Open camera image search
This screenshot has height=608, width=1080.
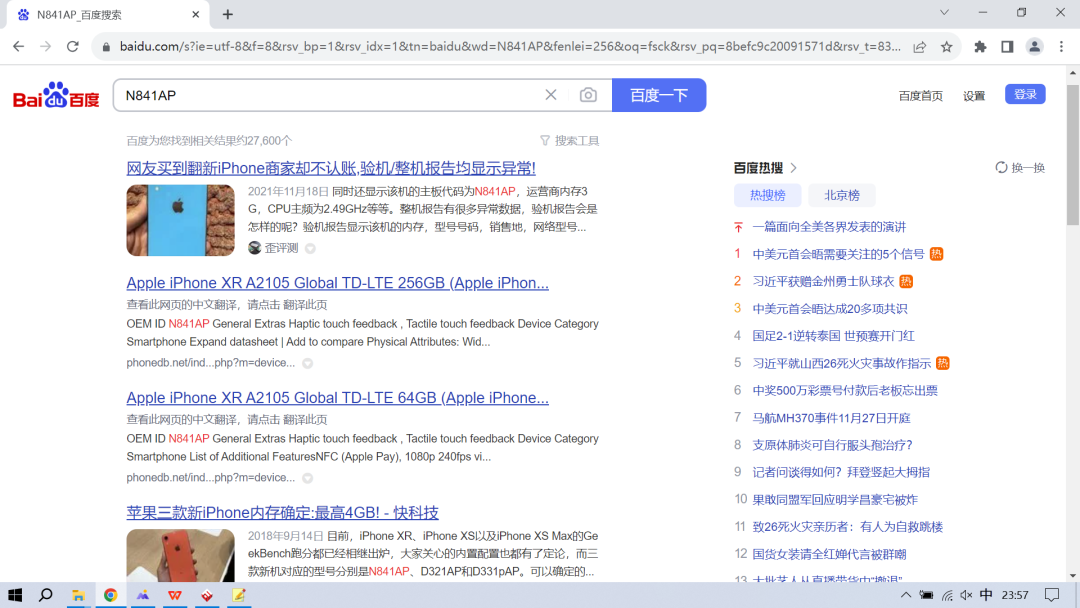588,95
